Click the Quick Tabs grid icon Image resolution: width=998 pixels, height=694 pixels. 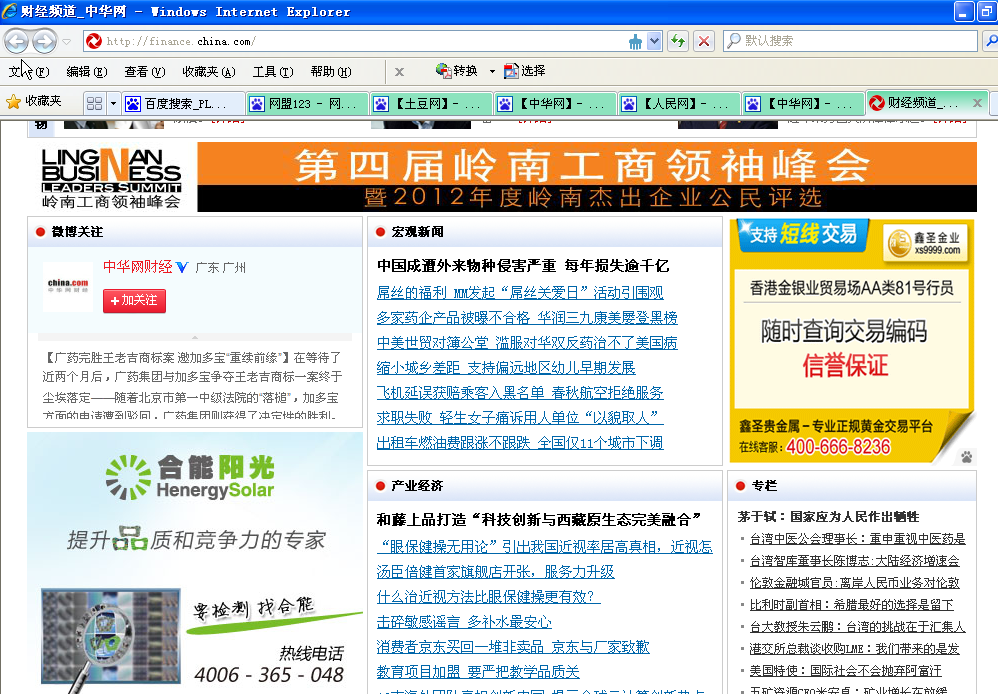94,103
